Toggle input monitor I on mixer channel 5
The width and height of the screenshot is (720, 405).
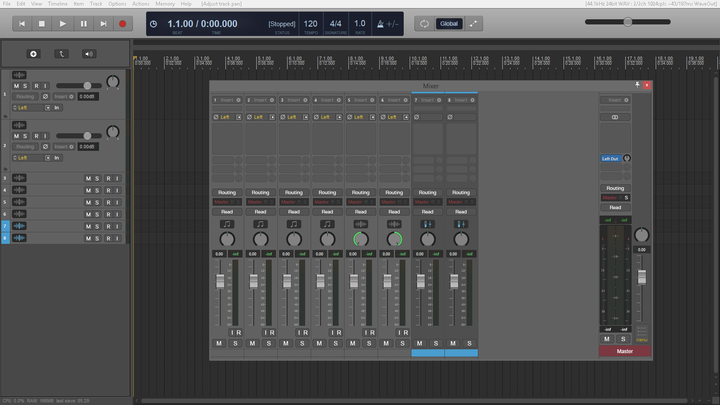(x=366, y=332)
